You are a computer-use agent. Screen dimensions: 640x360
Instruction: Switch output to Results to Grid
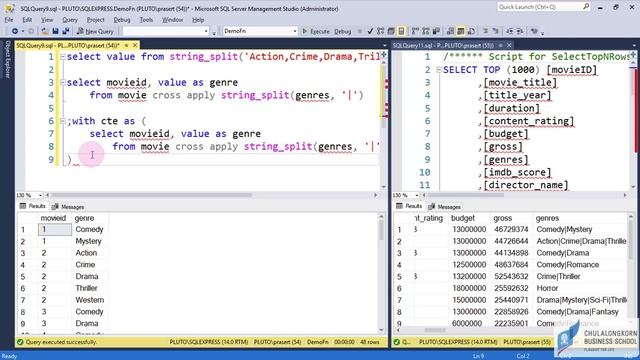click(460, 31)
